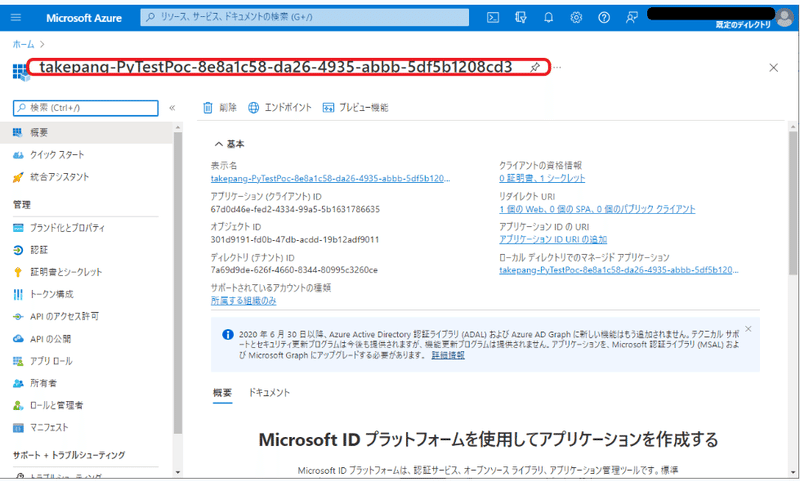Dismiss the ADAL info banner
800x481 pixels.
click(x=748, y=329)
